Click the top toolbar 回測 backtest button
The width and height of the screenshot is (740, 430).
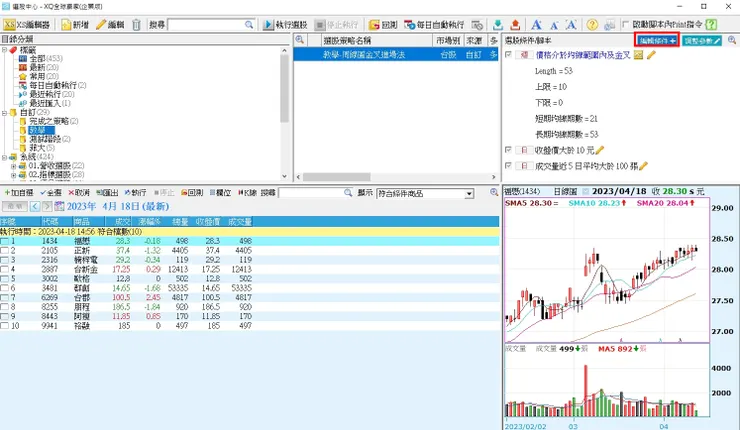(x=383, y=25)
